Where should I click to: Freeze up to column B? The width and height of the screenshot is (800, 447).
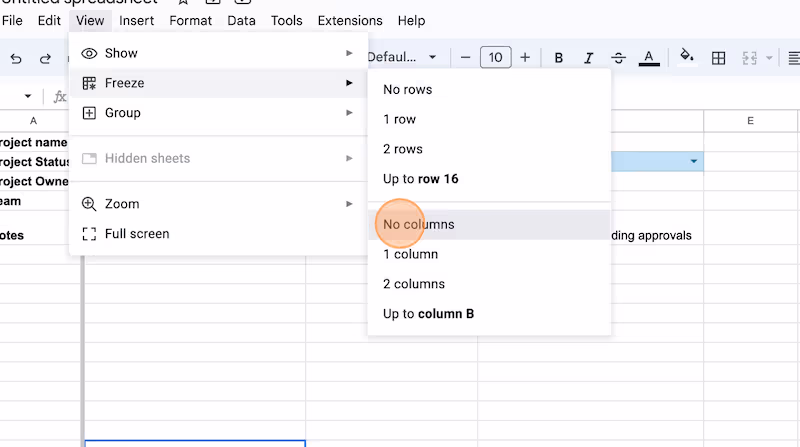point(489,314)
